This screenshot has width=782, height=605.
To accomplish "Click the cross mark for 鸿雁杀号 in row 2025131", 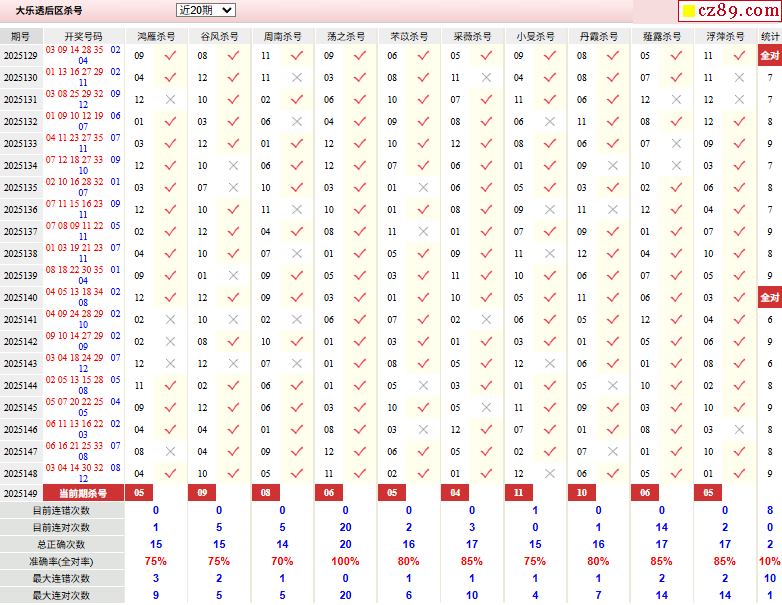I will point(170,100).
